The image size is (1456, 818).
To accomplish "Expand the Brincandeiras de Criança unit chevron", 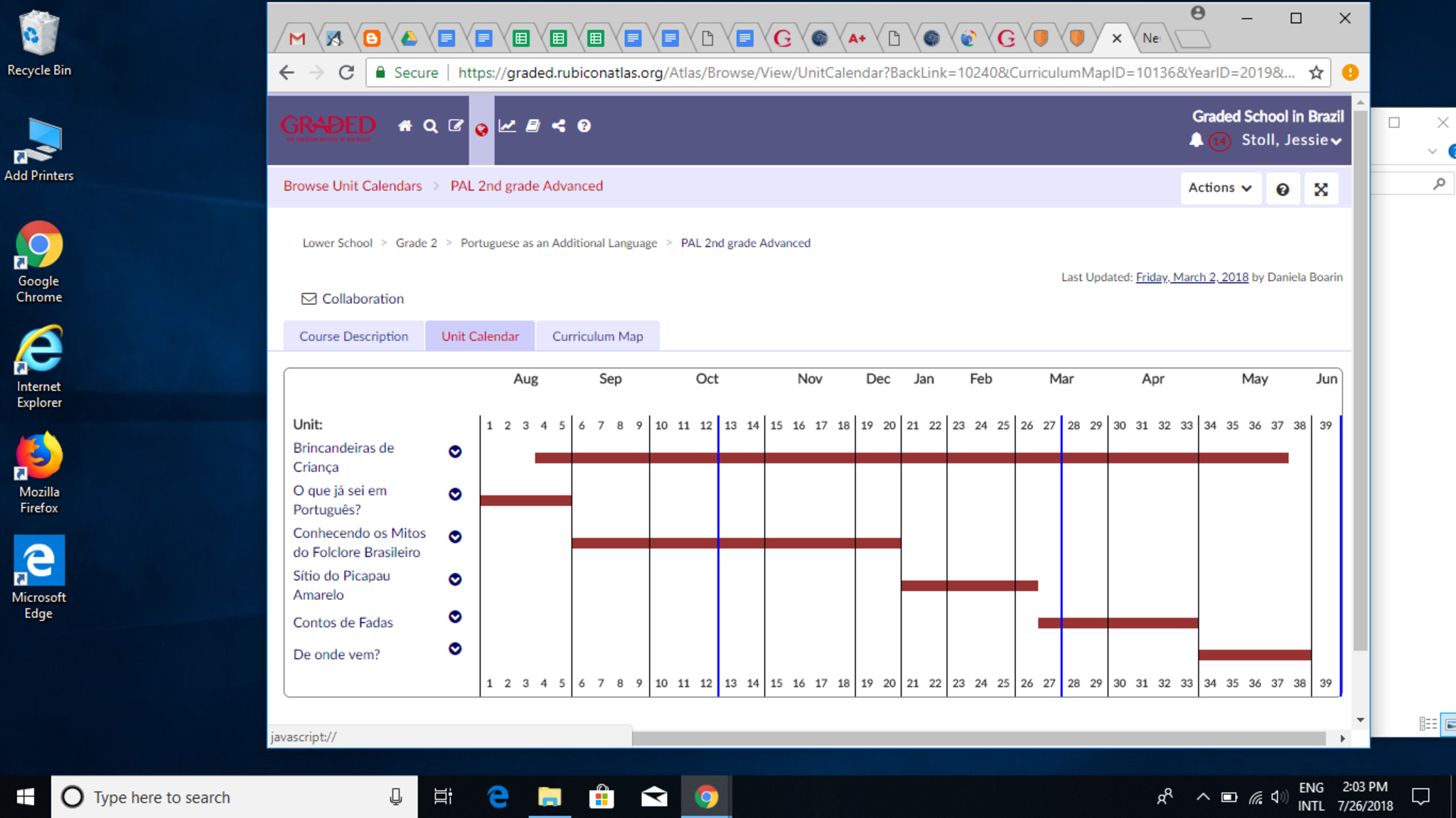I will pos(455,452).
